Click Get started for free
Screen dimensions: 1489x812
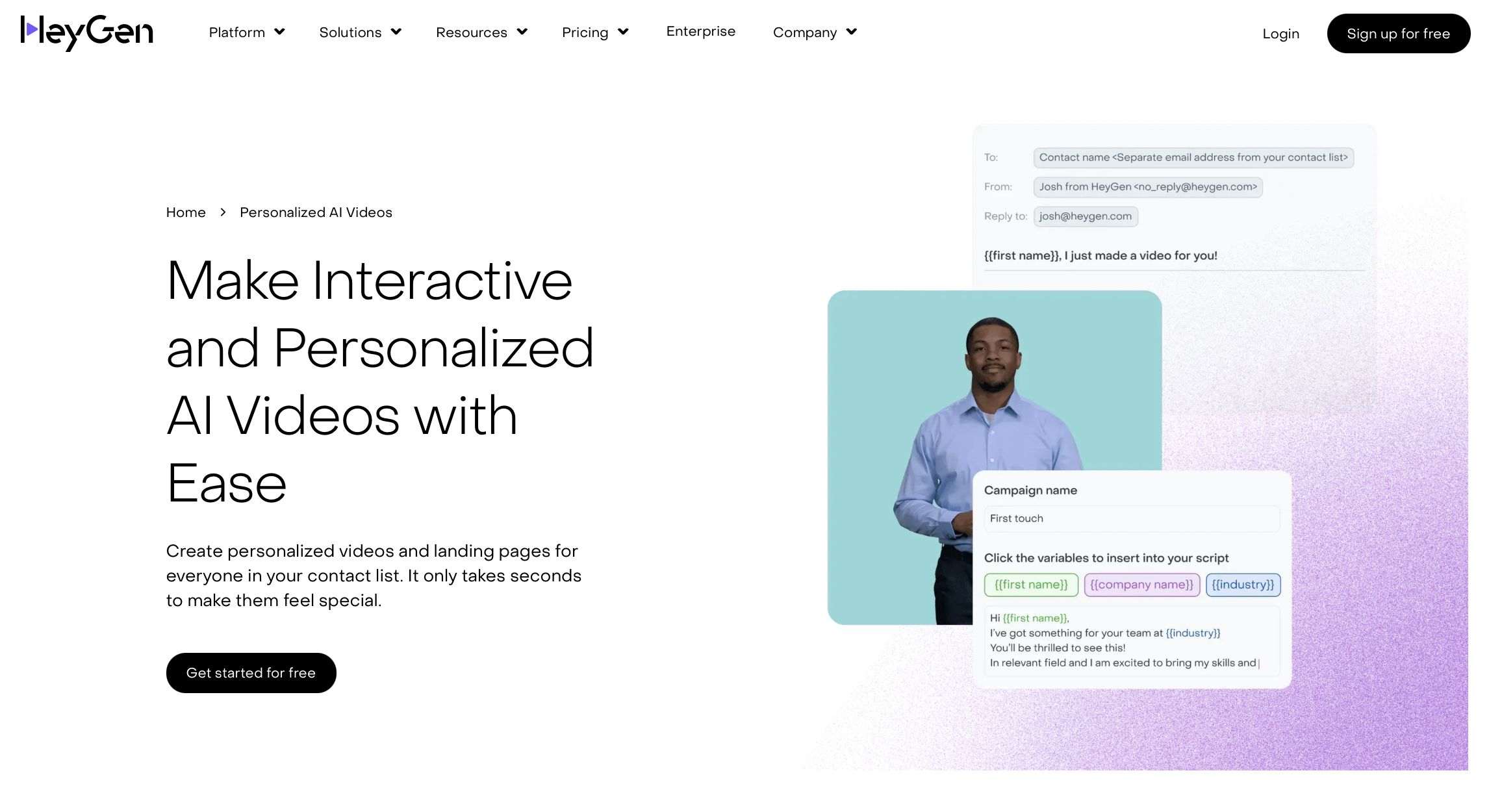(251, 672)
